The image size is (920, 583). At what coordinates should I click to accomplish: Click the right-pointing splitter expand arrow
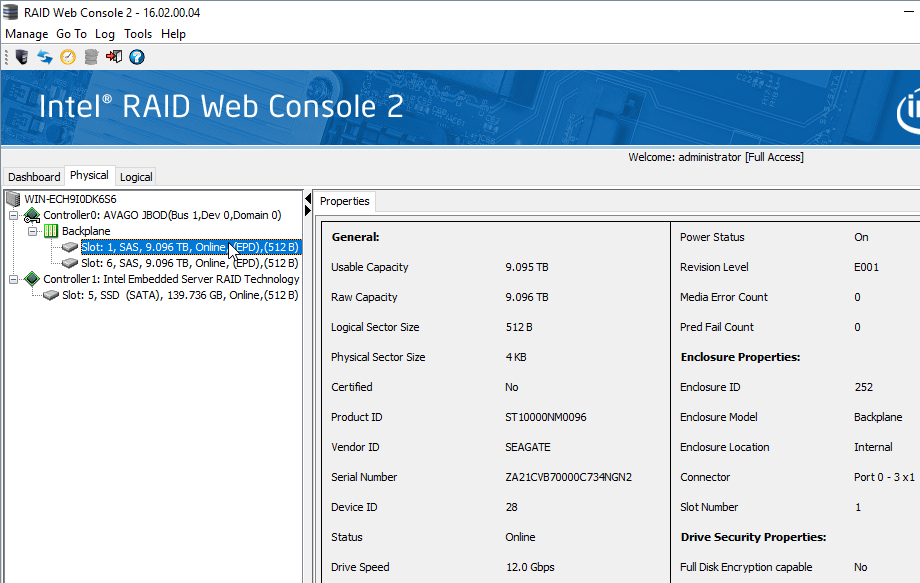point(308,211)
